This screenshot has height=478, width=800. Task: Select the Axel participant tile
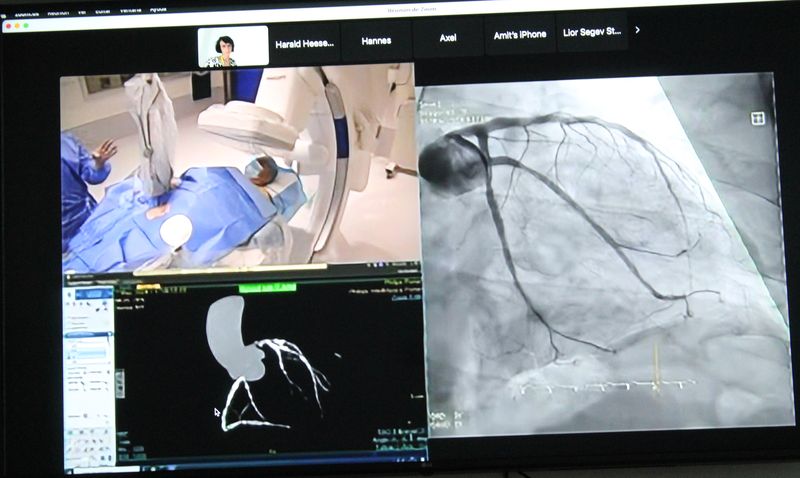(x=447, y=38)
